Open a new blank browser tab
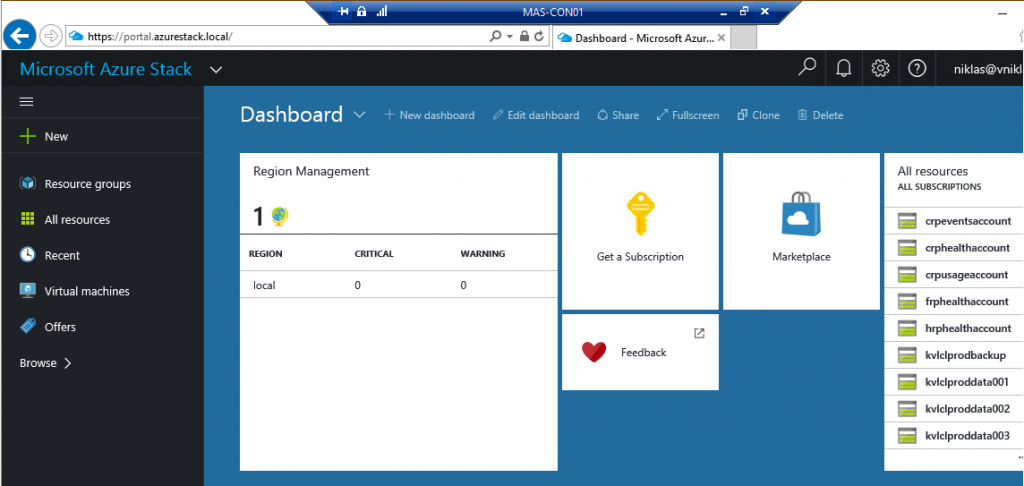Viewport: 1024px width, 486px height. (743, 39)
